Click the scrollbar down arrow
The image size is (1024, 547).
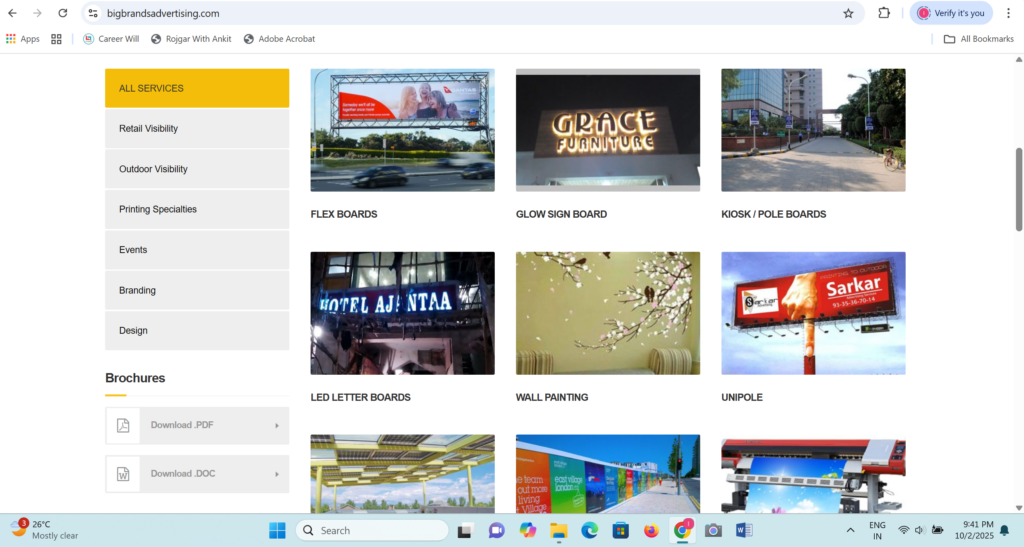pos(1019,508)
